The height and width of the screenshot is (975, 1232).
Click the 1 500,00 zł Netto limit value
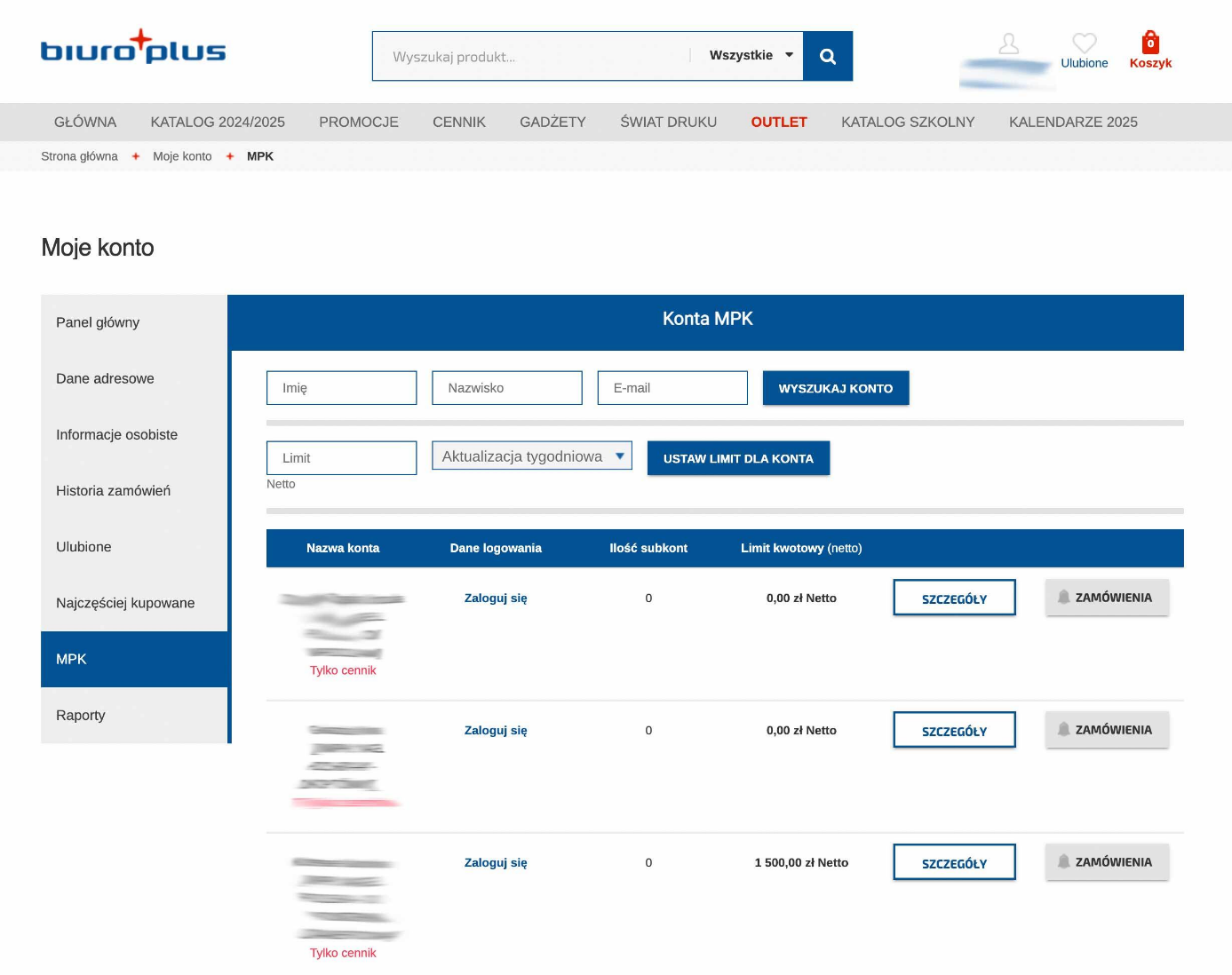[x=801, y=863]
